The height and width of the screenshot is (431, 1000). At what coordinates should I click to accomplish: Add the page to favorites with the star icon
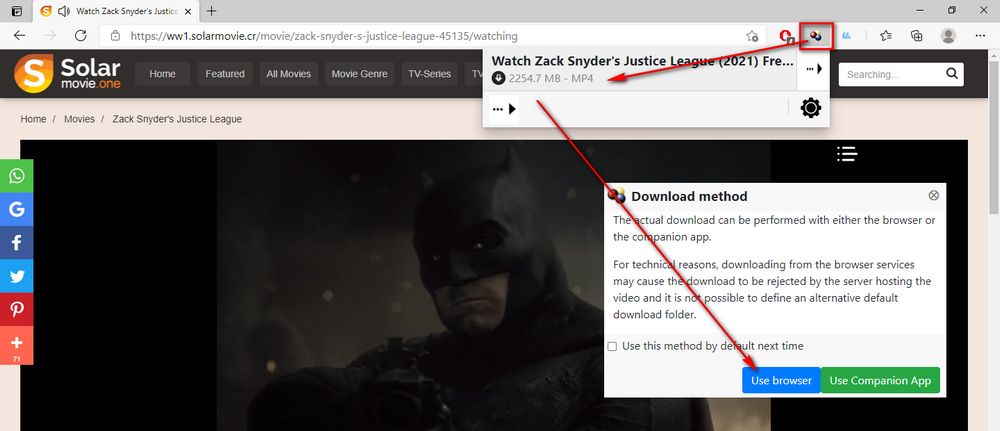click(753, 36)
